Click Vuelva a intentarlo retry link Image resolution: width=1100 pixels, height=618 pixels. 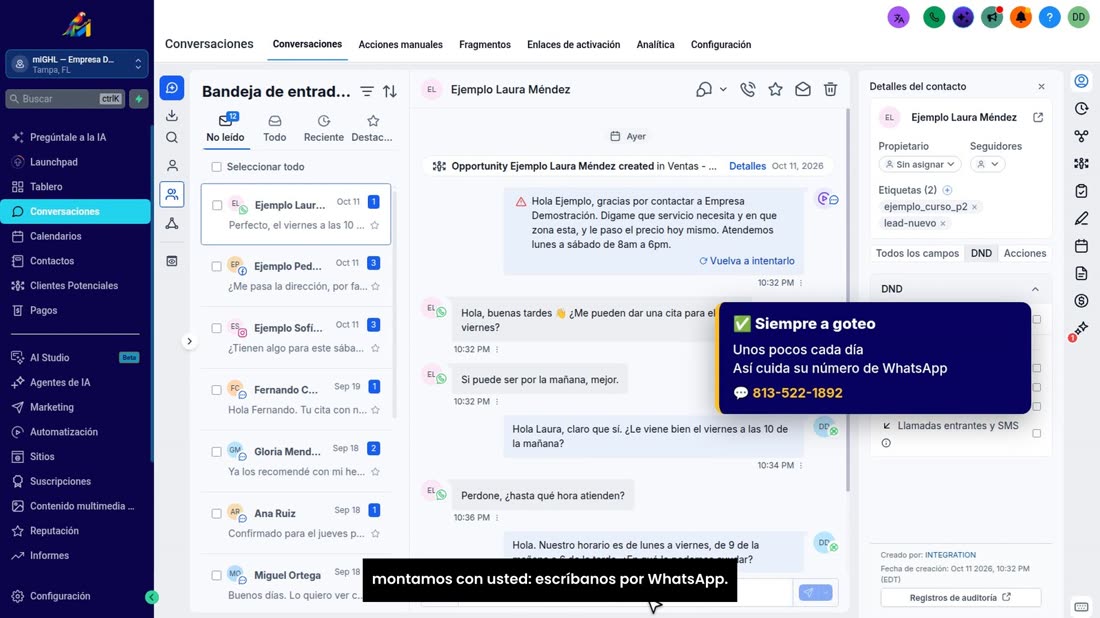pyautogui.click(x=747, y=261)
